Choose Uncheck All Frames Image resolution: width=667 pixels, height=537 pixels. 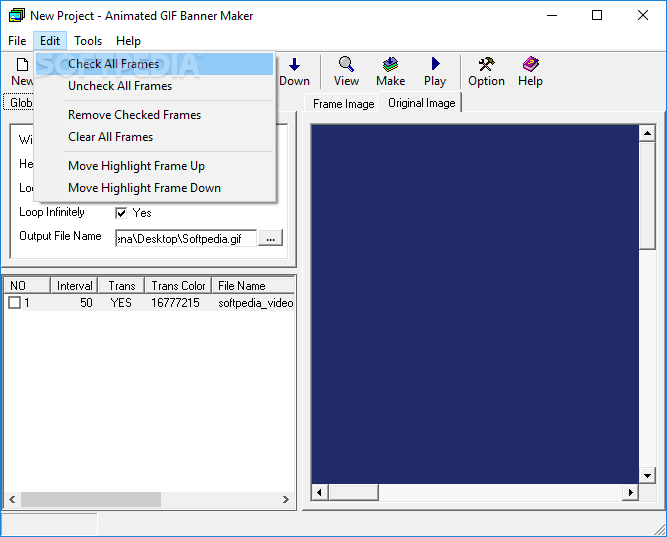tap(154, 86)
